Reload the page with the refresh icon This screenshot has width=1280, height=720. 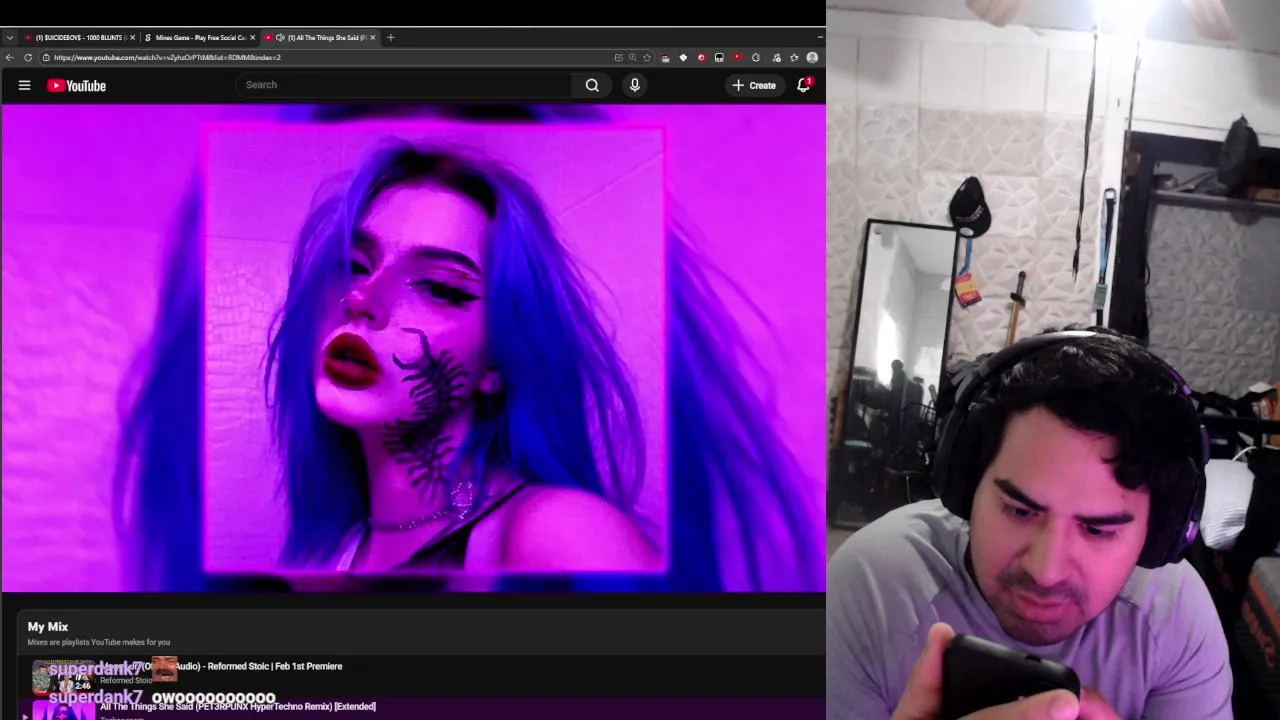click(x=28, y=57)
